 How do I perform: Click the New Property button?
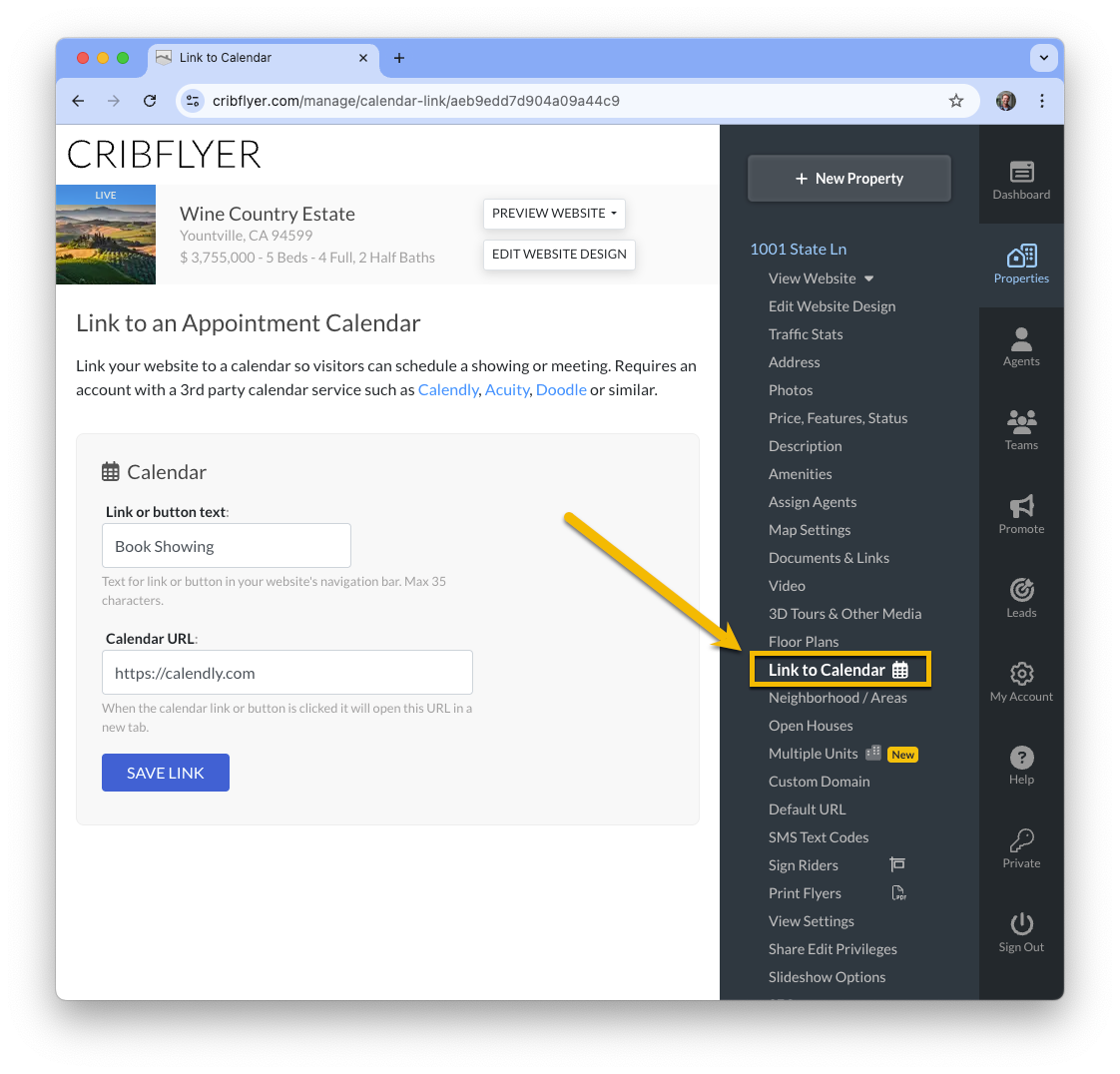[848, 179]
